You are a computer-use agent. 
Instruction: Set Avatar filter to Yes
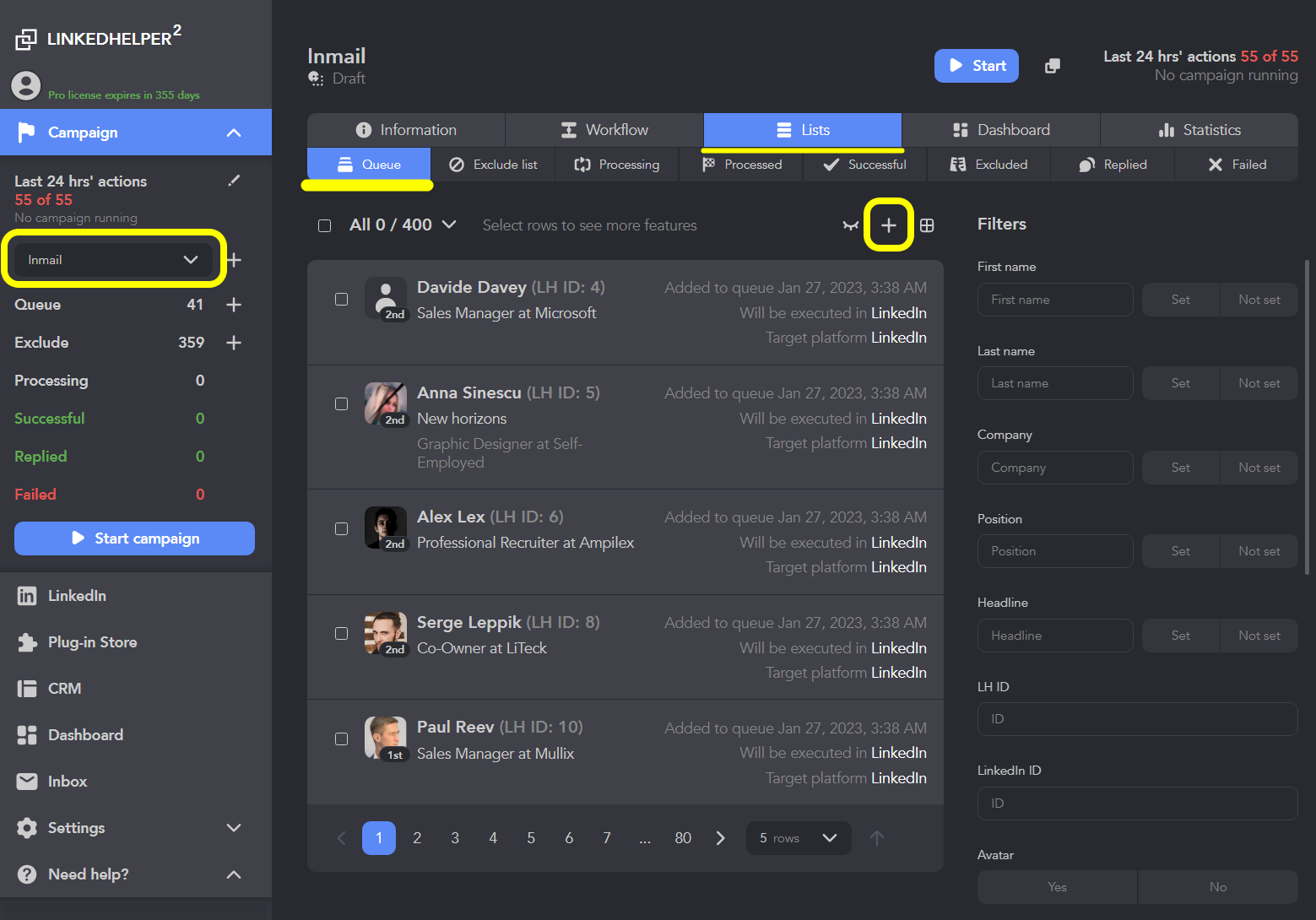(1057, 887)
